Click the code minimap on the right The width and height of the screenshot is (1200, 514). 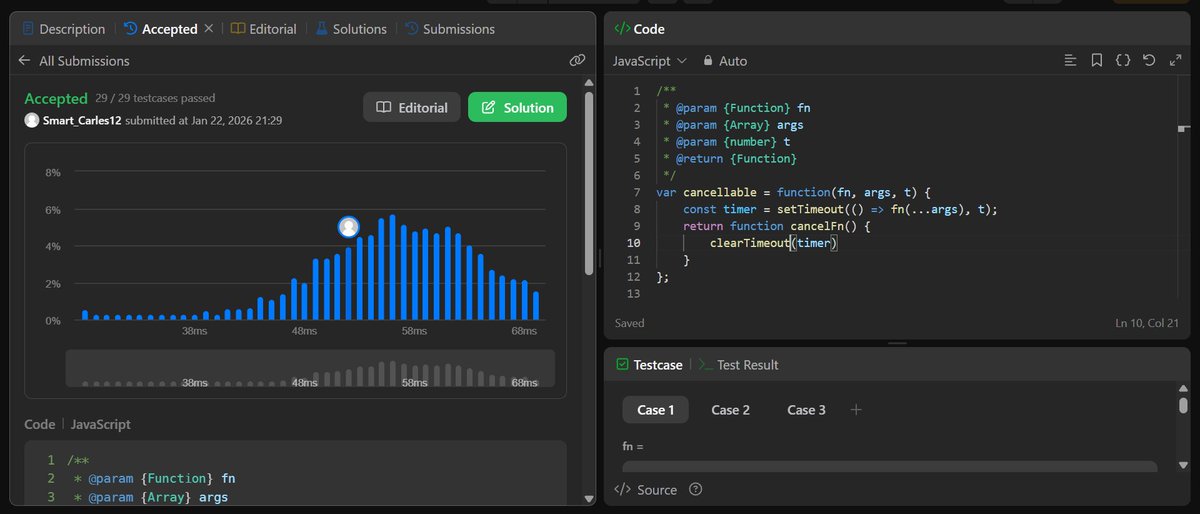[x=1184, y=129]
